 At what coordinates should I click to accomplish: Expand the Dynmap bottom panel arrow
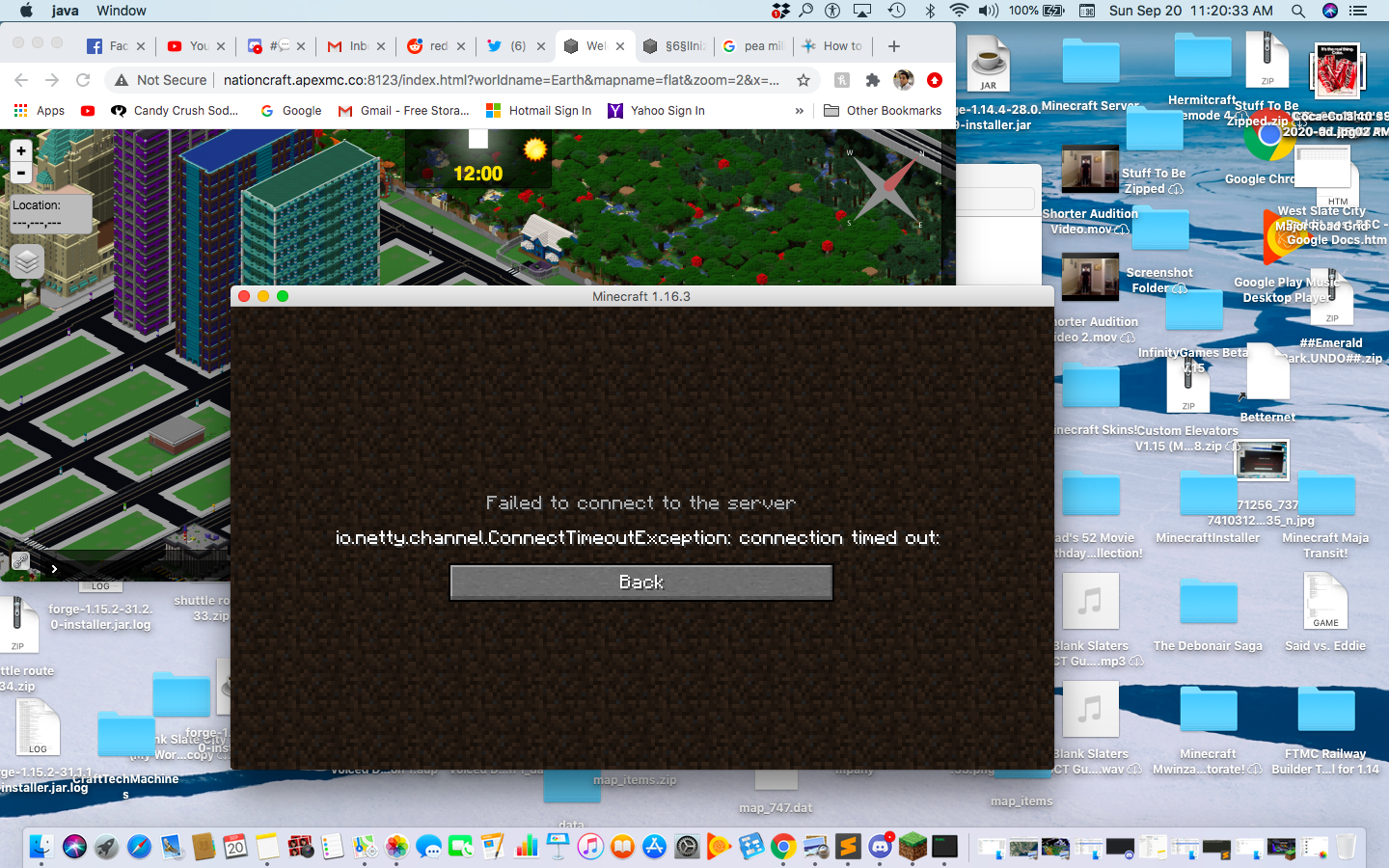pyautogui.click(x=54, y=569)
